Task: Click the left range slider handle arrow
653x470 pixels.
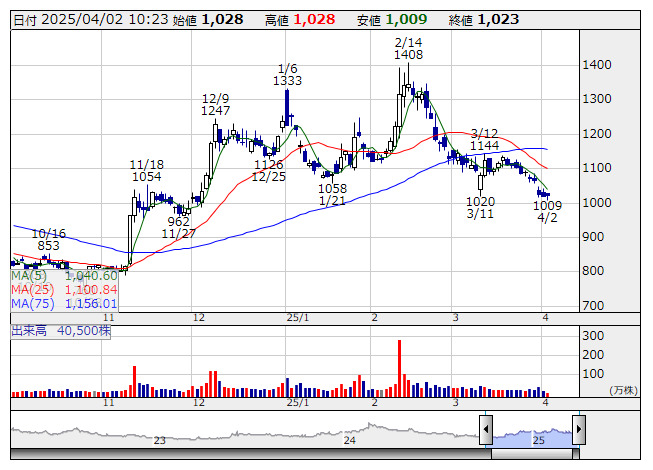Action: pos(486,429)
